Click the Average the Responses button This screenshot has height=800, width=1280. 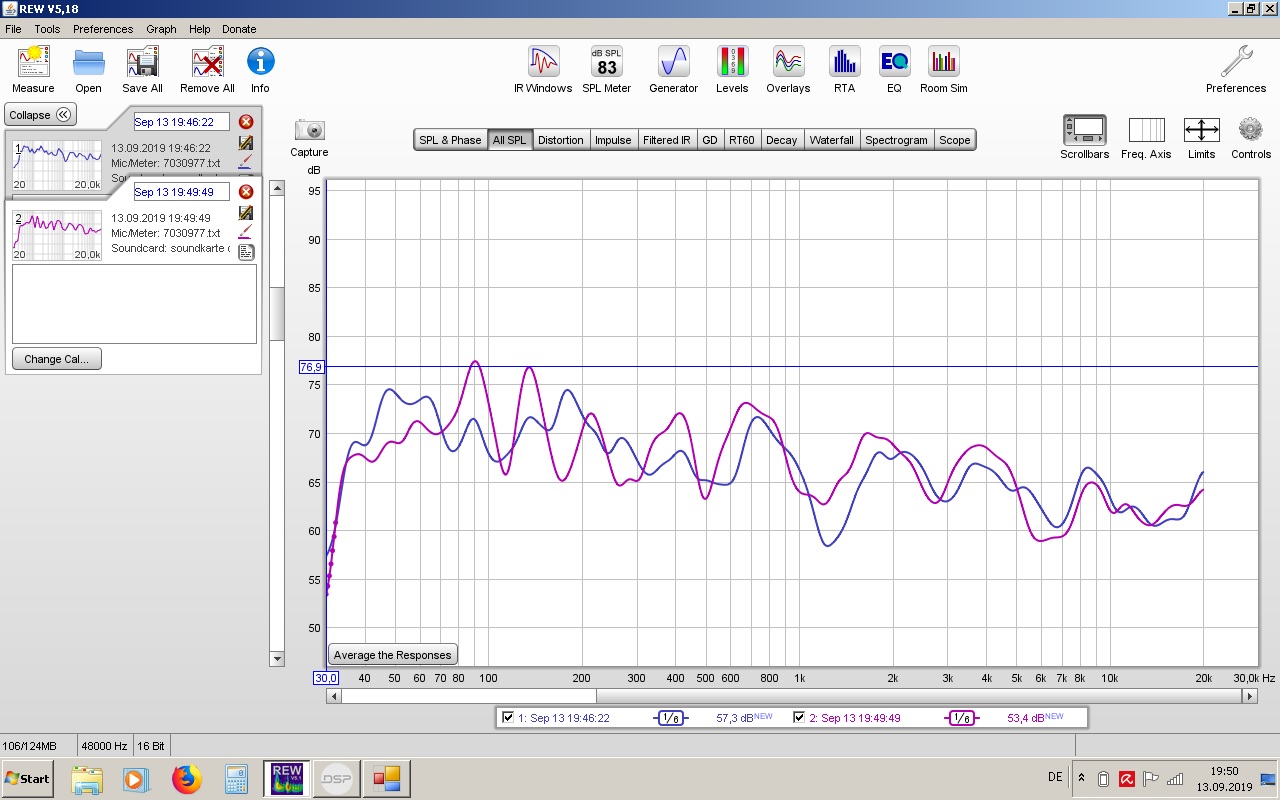coord(393,655)
